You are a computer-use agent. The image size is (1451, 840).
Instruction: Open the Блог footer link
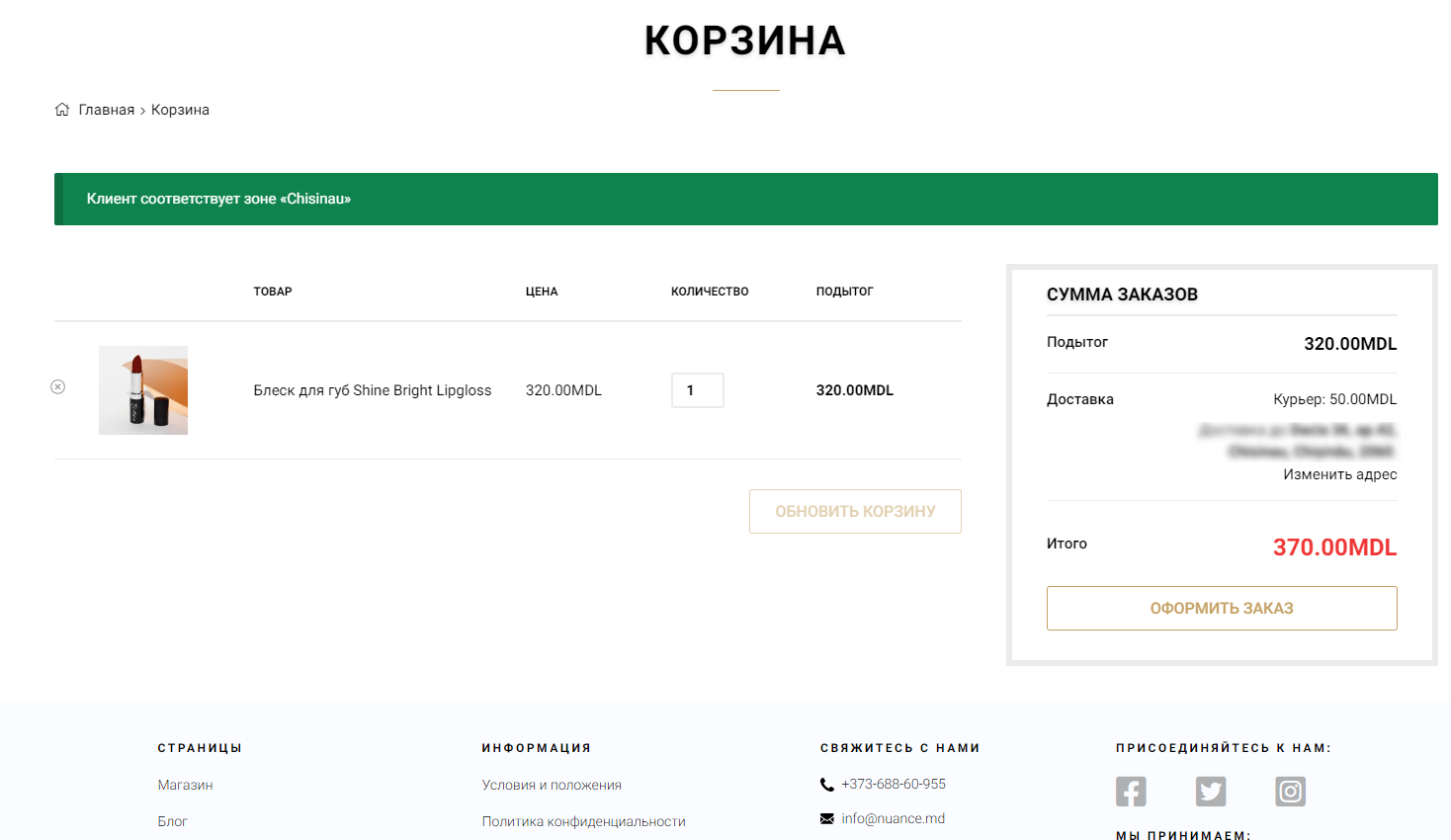(173, 821)
